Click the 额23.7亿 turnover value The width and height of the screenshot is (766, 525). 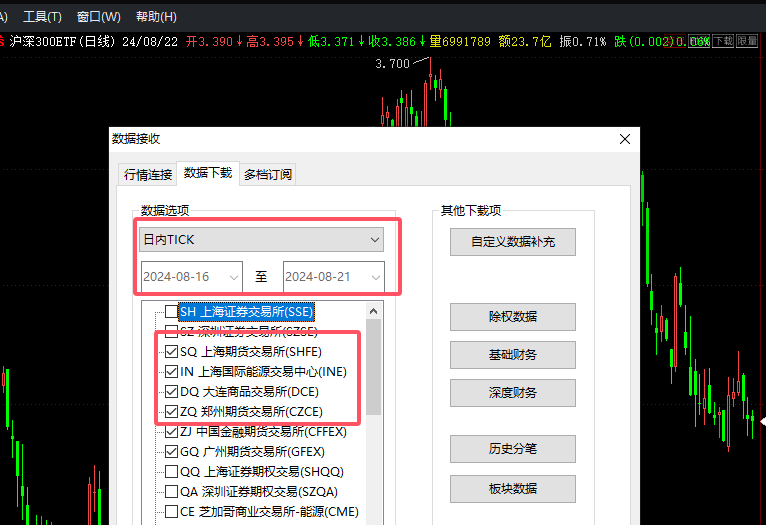click(x=525, y=42)
